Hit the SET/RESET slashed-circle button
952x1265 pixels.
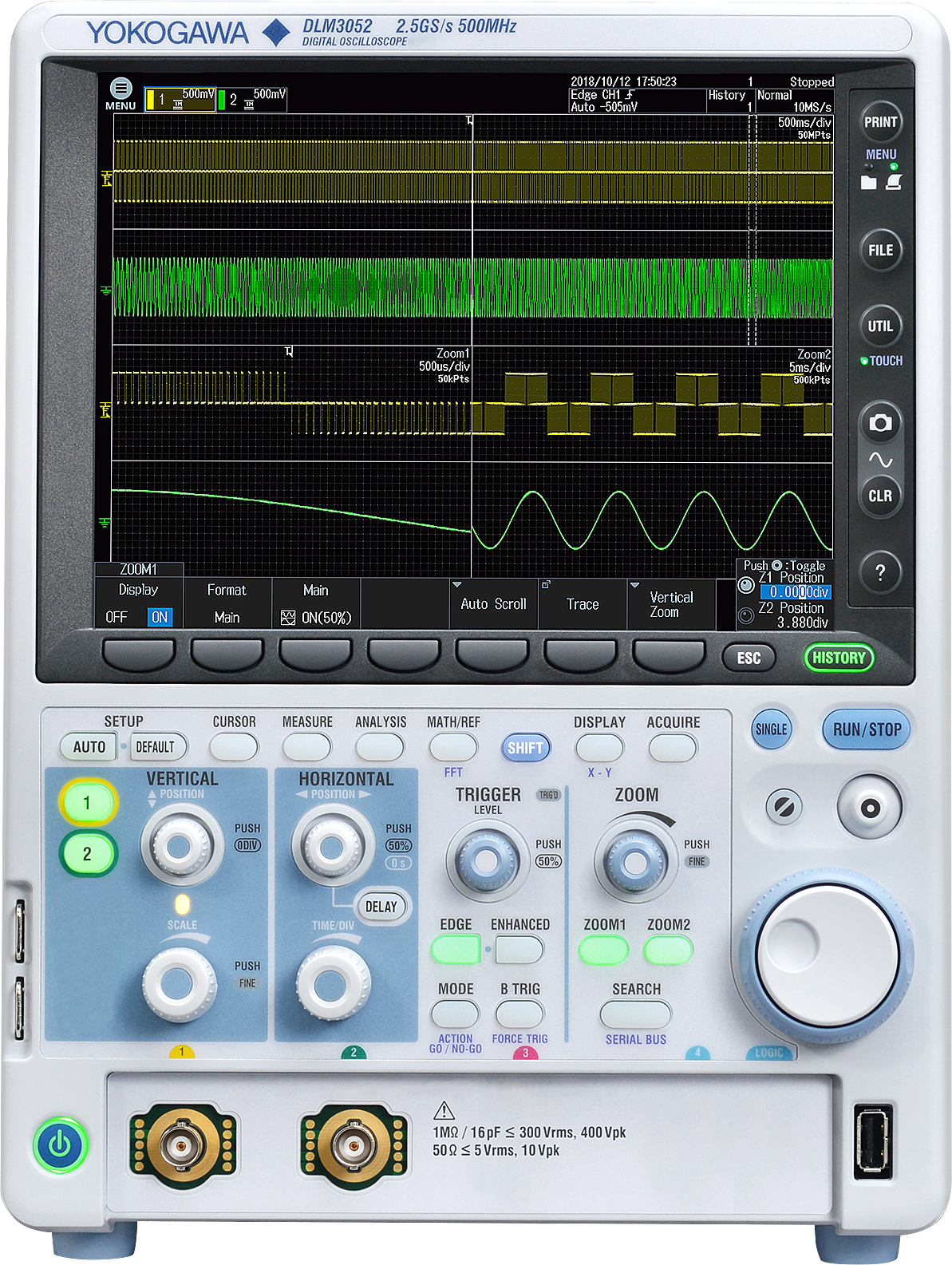pyautogui.click(x=784, y=806)
